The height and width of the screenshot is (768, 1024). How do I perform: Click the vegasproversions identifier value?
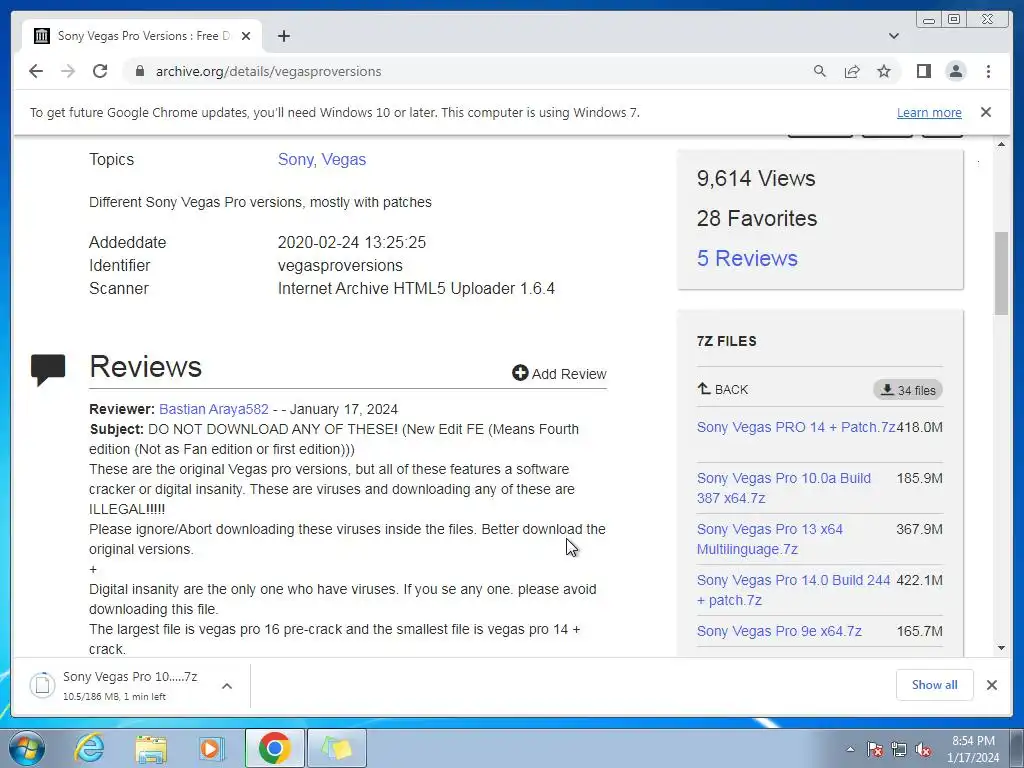[340, 266]
